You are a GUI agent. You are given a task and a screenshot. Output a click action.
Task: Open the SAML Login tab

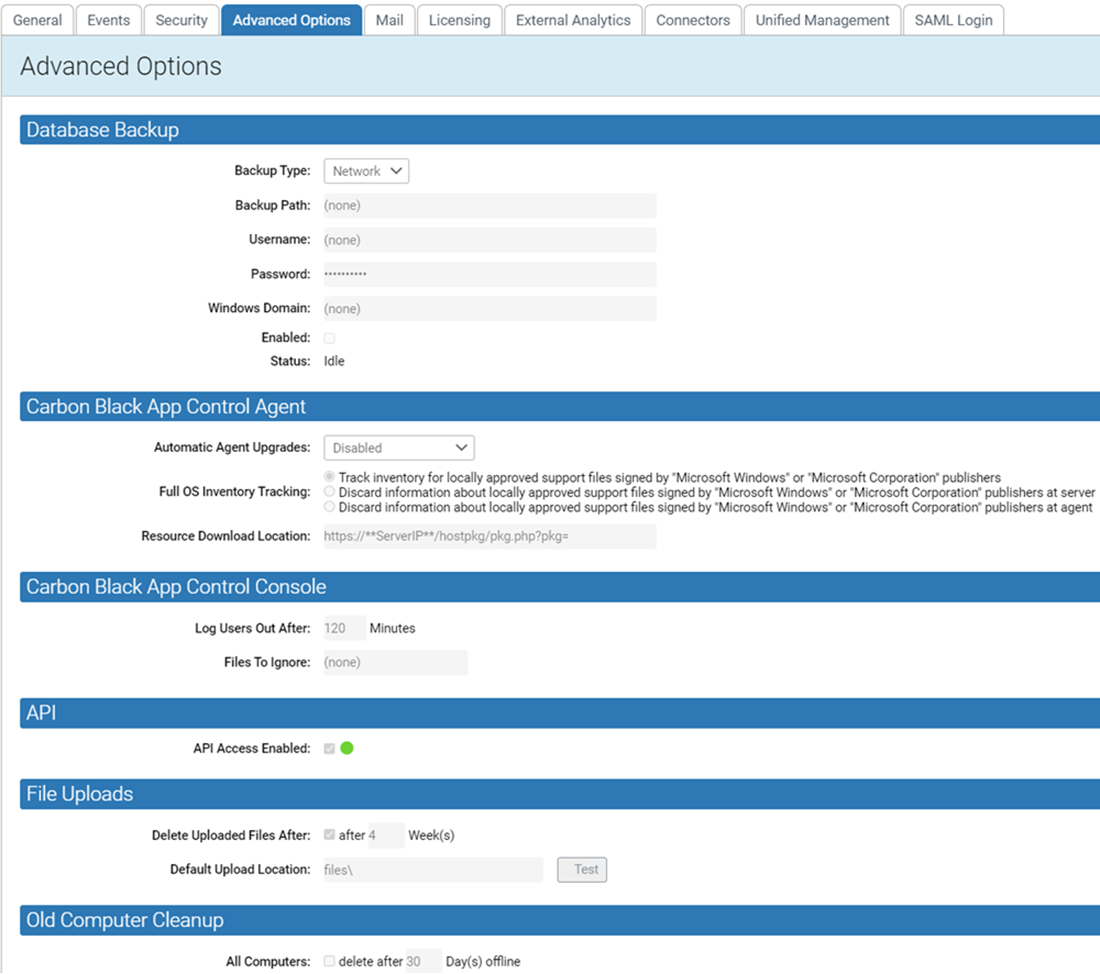(953, 19)
